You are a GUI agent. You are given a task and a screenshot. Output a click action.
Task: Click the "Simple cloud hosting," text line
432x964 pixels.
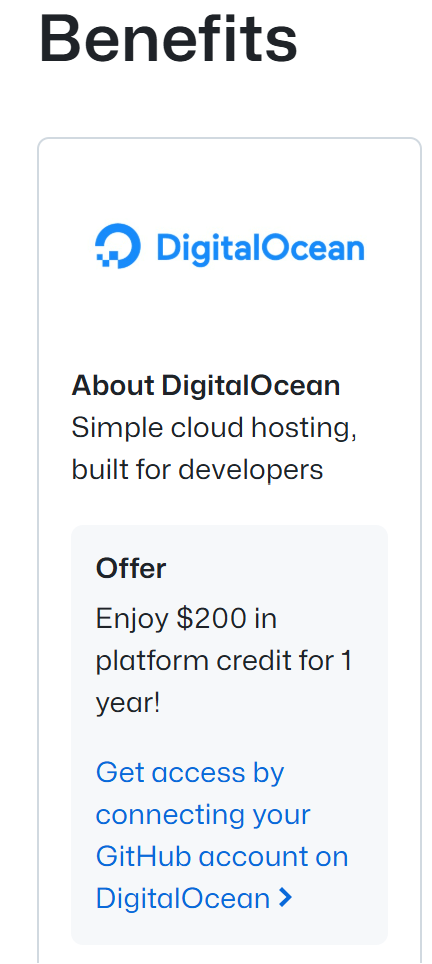(214, 428)
